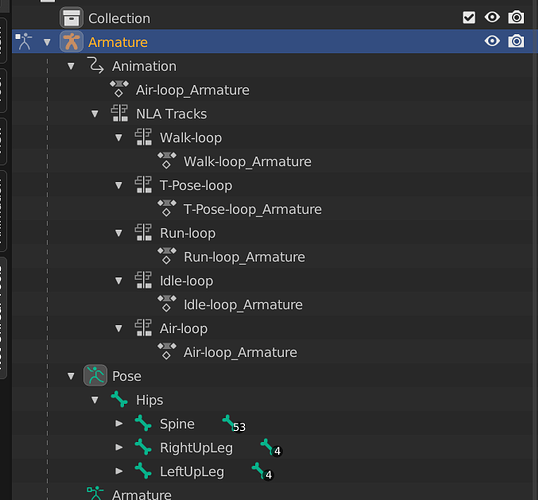Screen dimensions: 538x500
Task: Click the RightUpLeg bone icon
Action: pyautogui.click(x=143, y=447)
